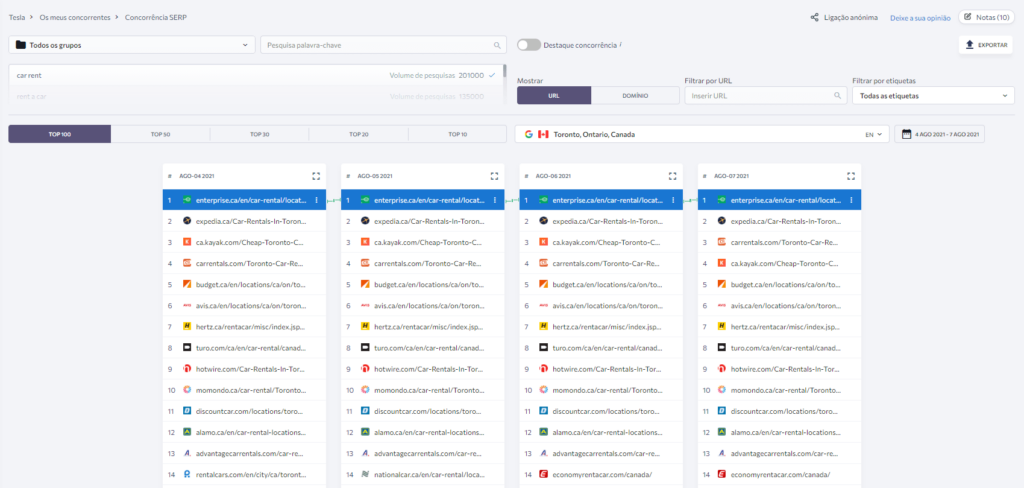Open the Todos os grupos dropdown
The image size is (1024, 488).
click(x=131, y=45)
